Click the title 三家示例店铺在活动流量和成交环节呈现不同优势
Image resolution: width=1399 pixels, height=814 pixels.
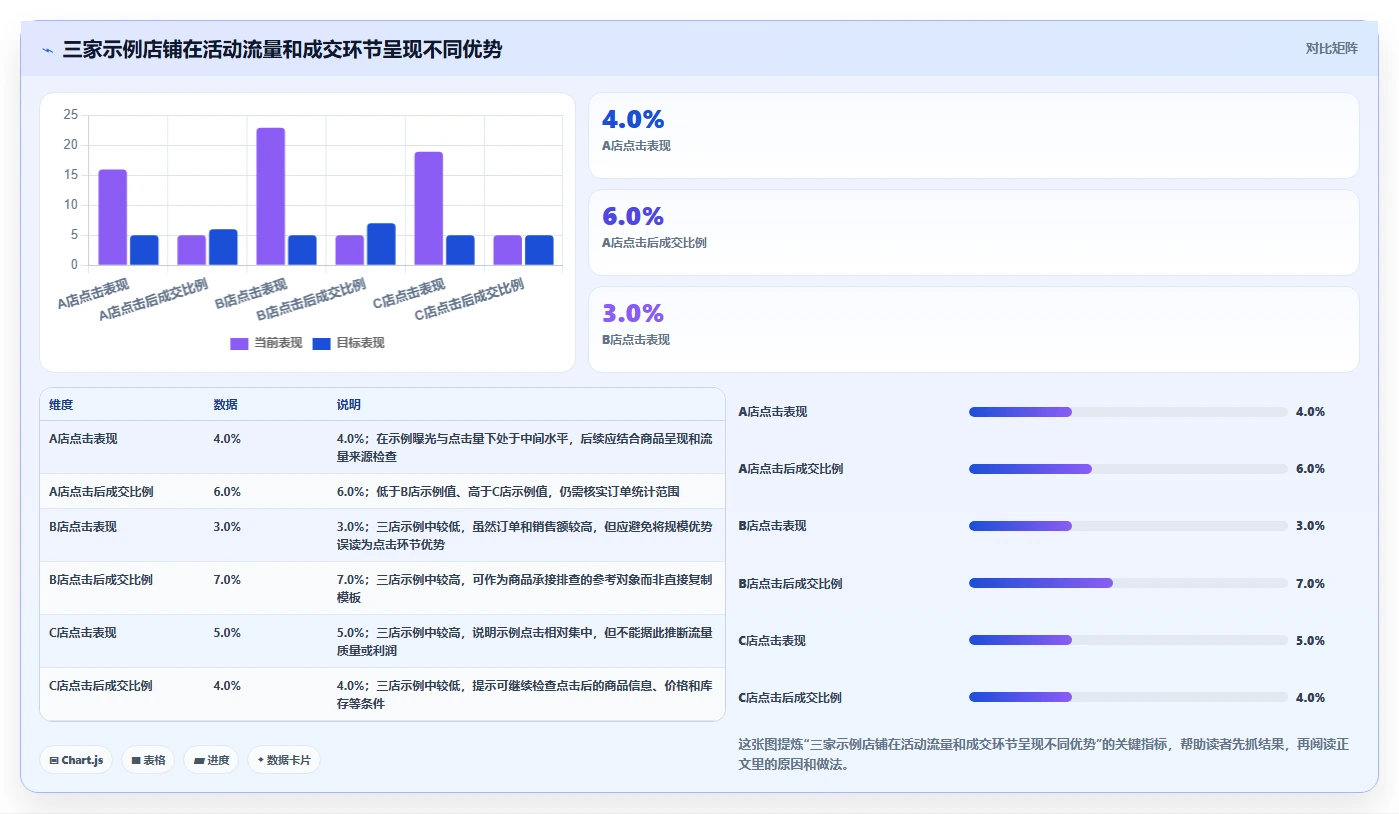click(282, 49)
